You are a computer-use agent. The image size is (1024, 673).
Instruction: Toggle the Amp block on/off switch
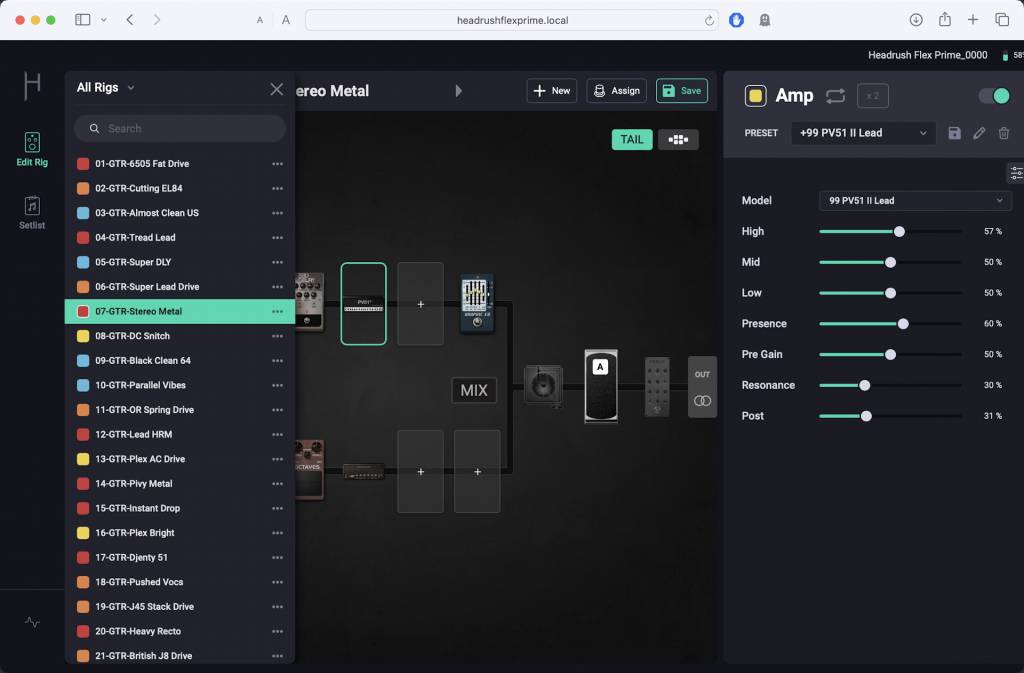pos(994,96)
